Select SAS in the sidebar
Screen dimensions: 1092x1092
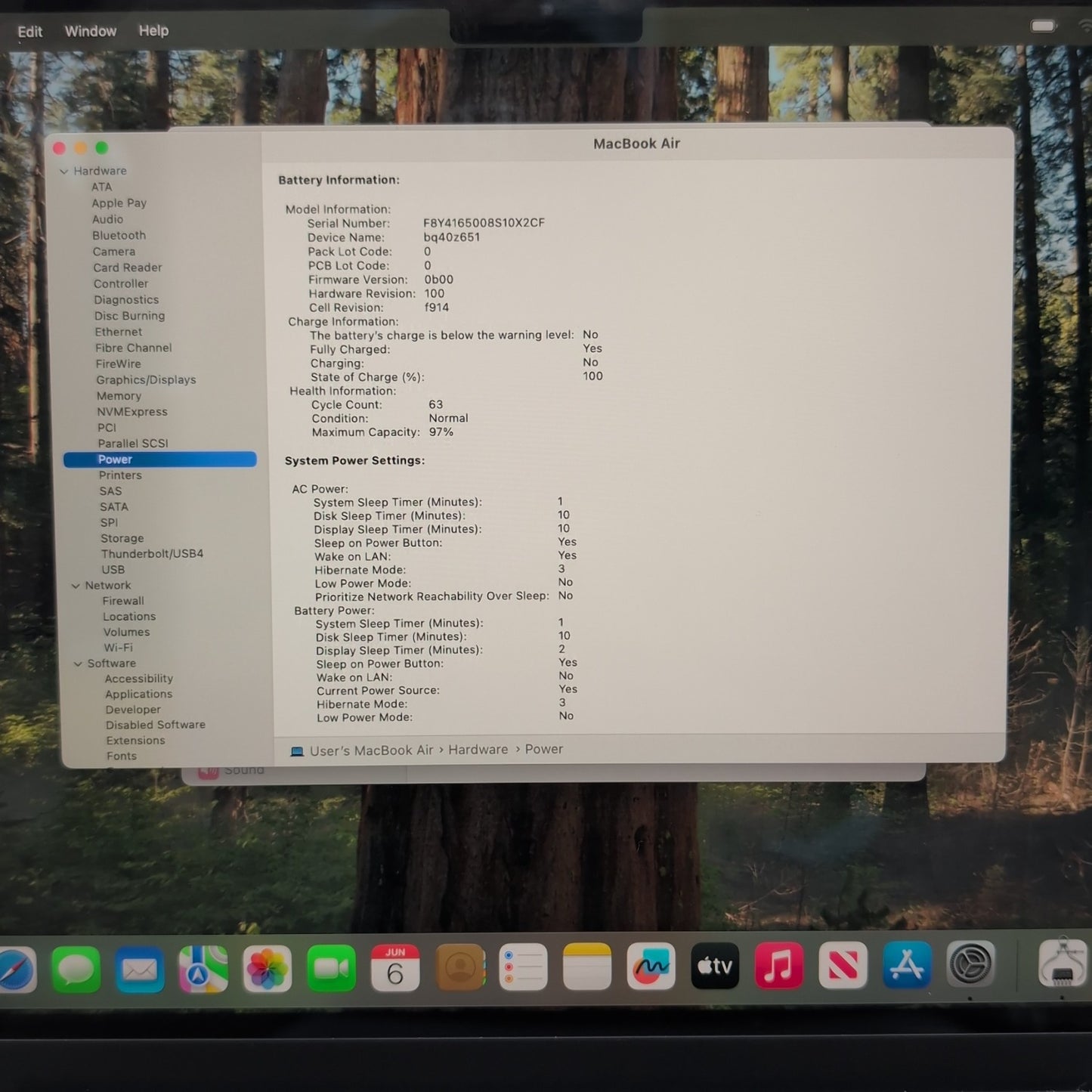(110, 491)
